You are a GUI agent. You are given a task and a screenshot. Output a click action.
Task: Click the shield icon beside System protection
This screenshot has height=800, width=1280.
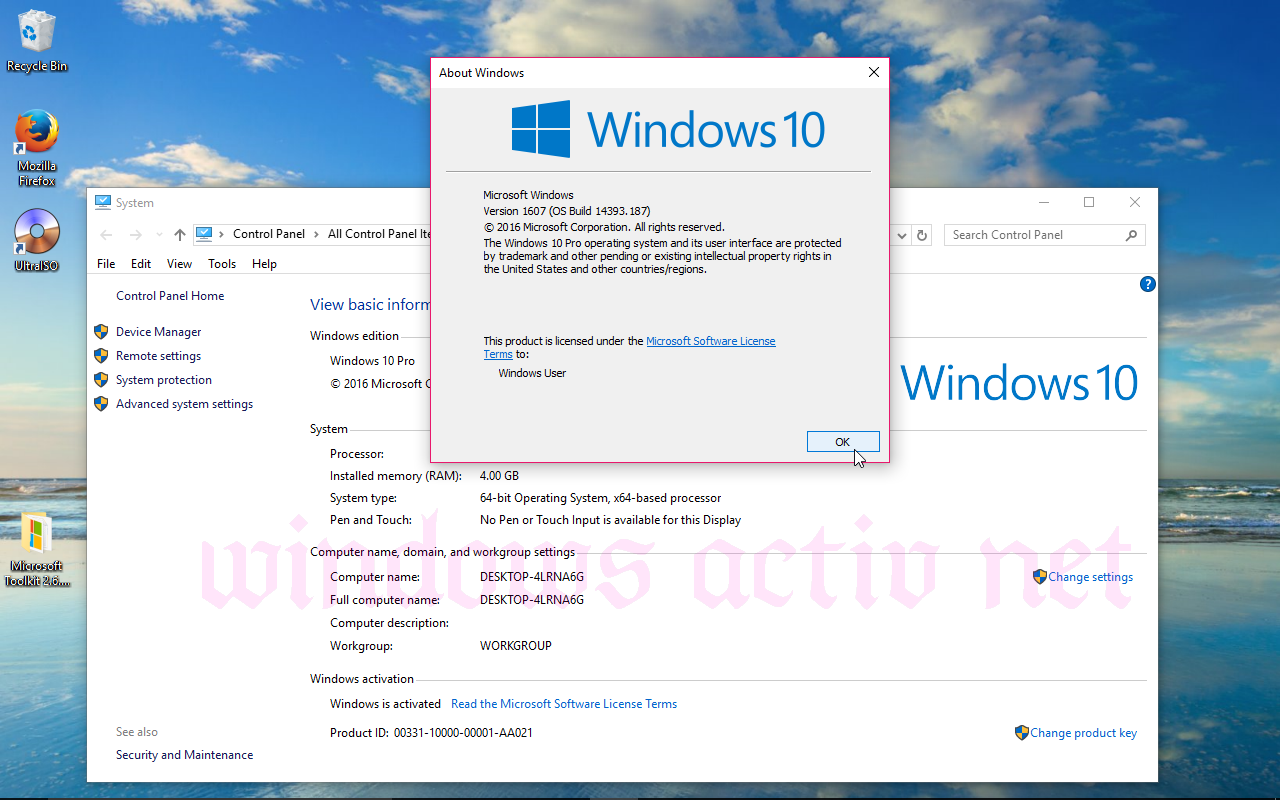tap(101, 379)
